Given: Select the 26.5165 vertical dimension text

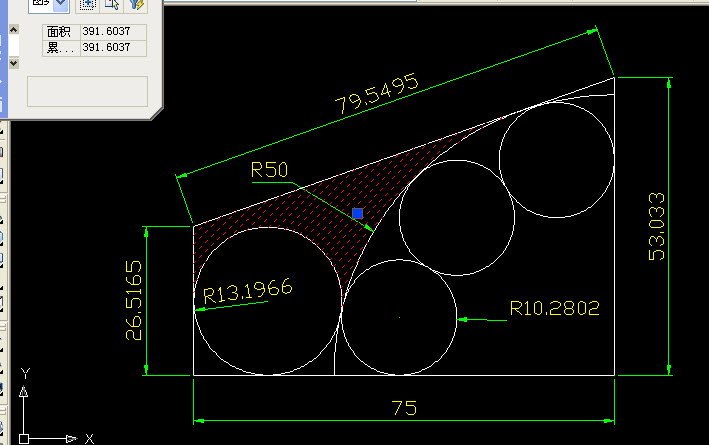Looking at the screenshot, I should [134, 300].
